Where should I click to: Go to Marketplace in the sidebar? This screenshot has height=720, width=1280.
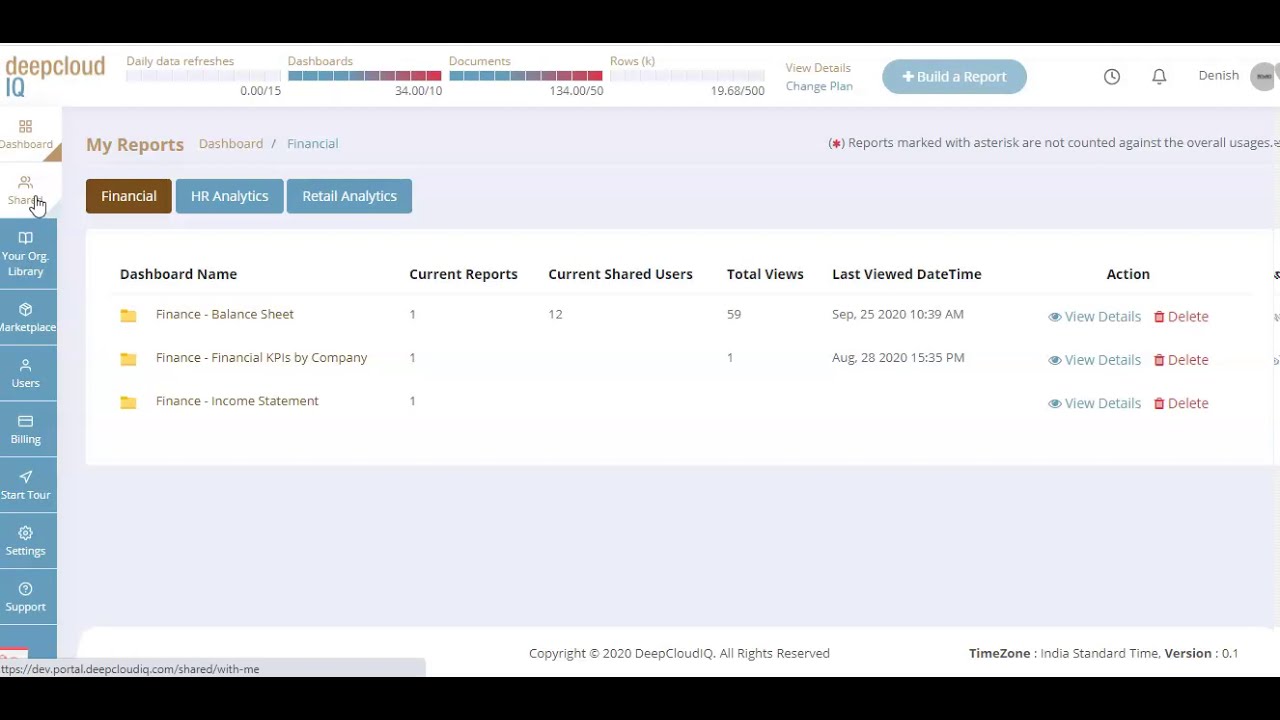(27, 318)
